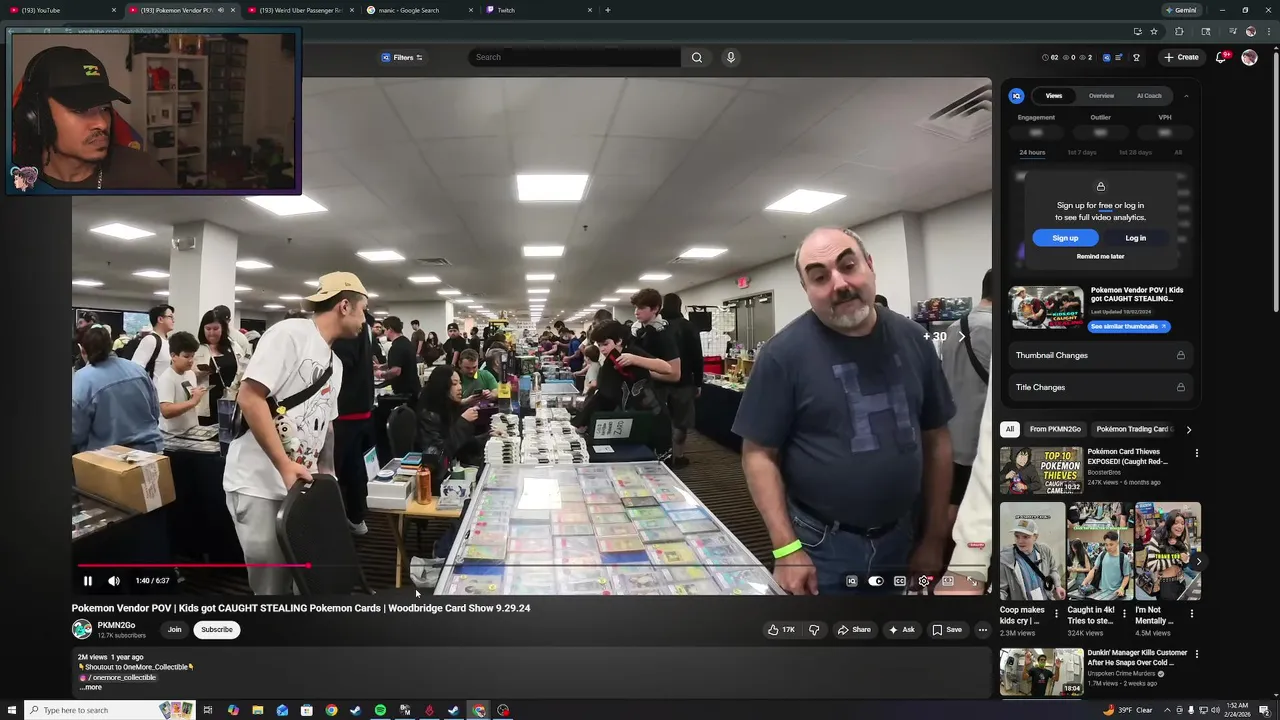Viewport: 1280px width, 720px height.
Task: Open the Create menu
Action: pyautogui.click(x=1181, y=57)
